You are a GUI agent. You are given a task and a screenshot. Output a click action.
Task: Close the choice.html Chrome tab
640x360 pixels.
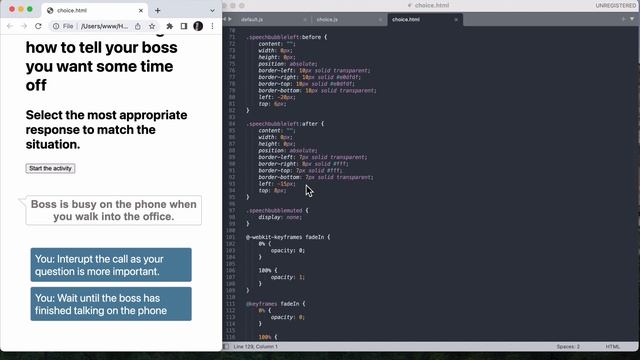tap(141, 11)
